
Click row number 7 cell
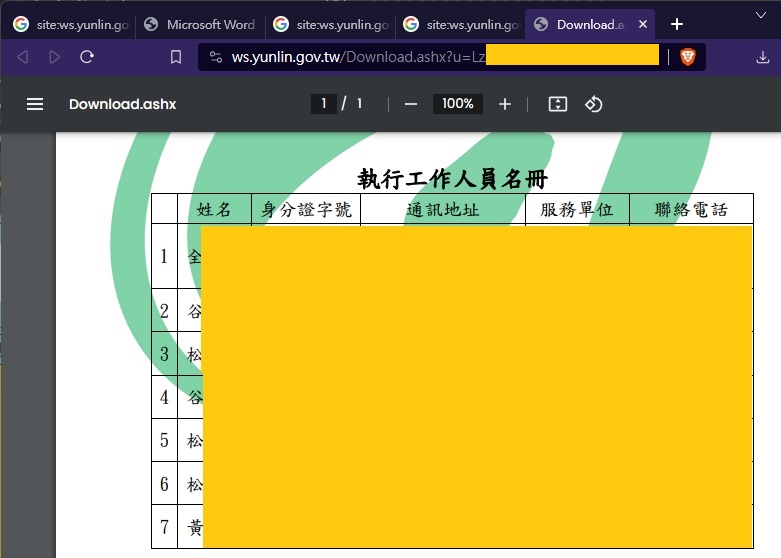point(164,527)
